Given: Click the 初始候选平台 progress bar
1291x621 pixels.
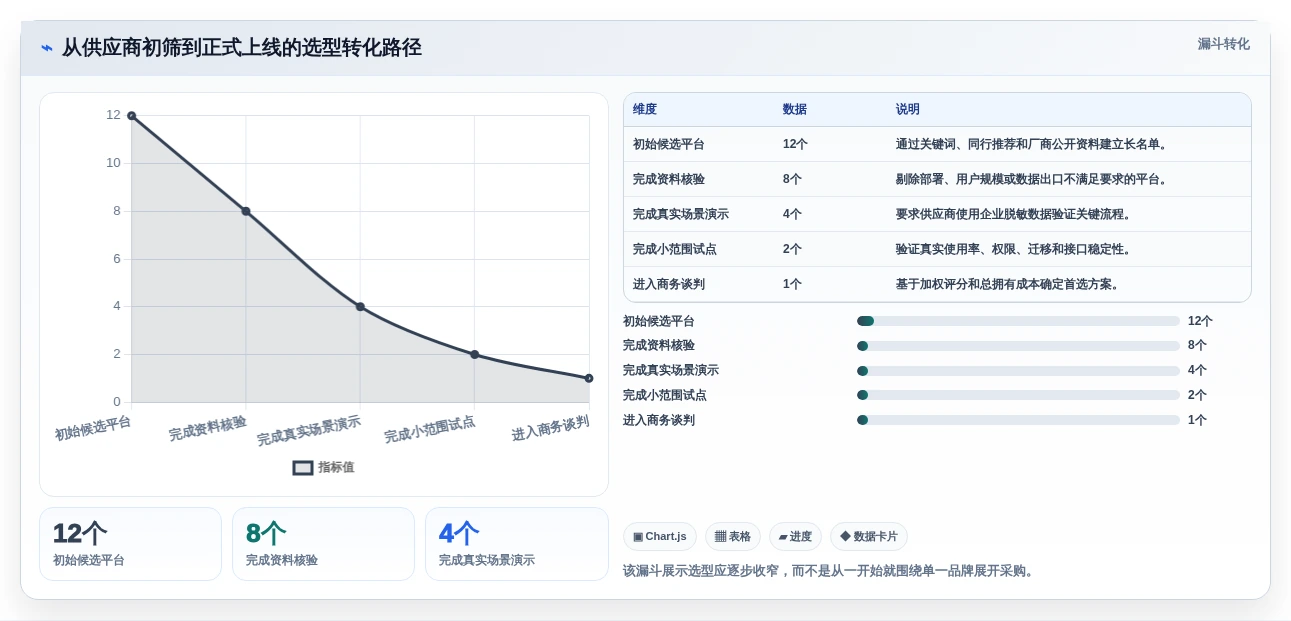Looking at the screenshot, I should click(1018, 321).
